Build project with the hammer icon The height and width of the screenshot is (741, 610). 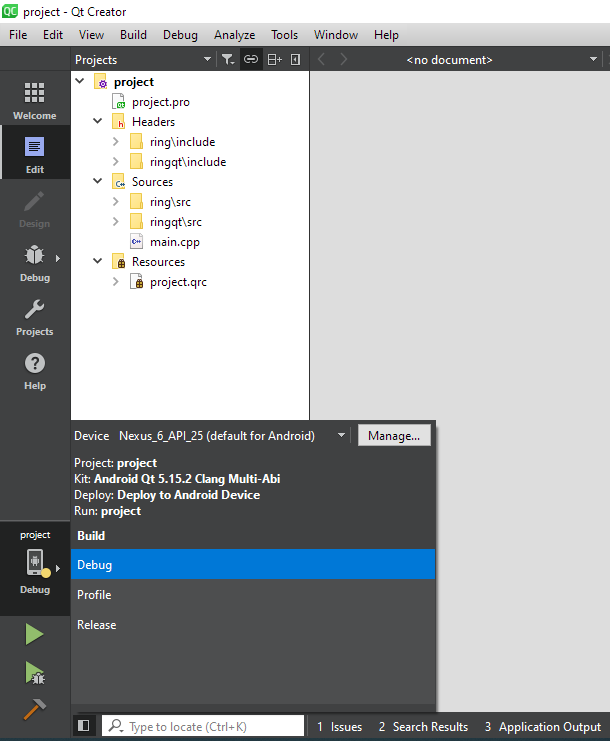pos(34,709)
